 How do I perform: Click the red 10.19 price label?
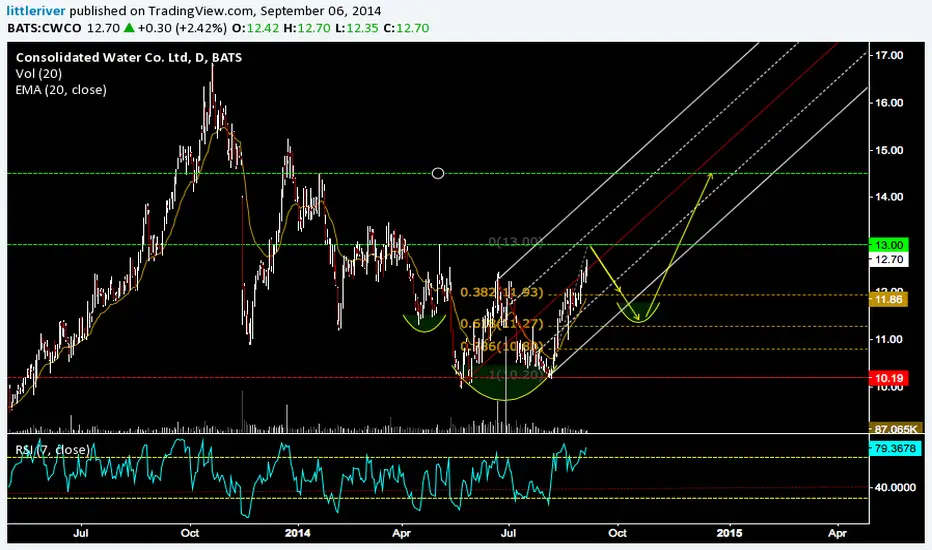point(889,378)
